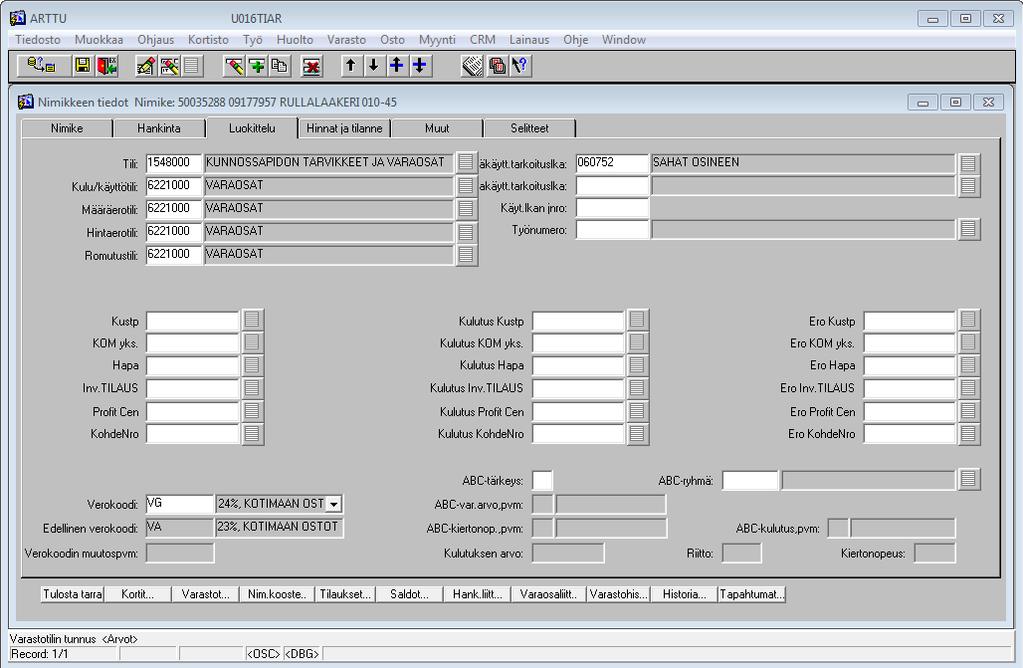The height and width of the screenshot is (668, 1023).
Task: Click the Varaosaliitt.. button
Action: tap(549, 594)
